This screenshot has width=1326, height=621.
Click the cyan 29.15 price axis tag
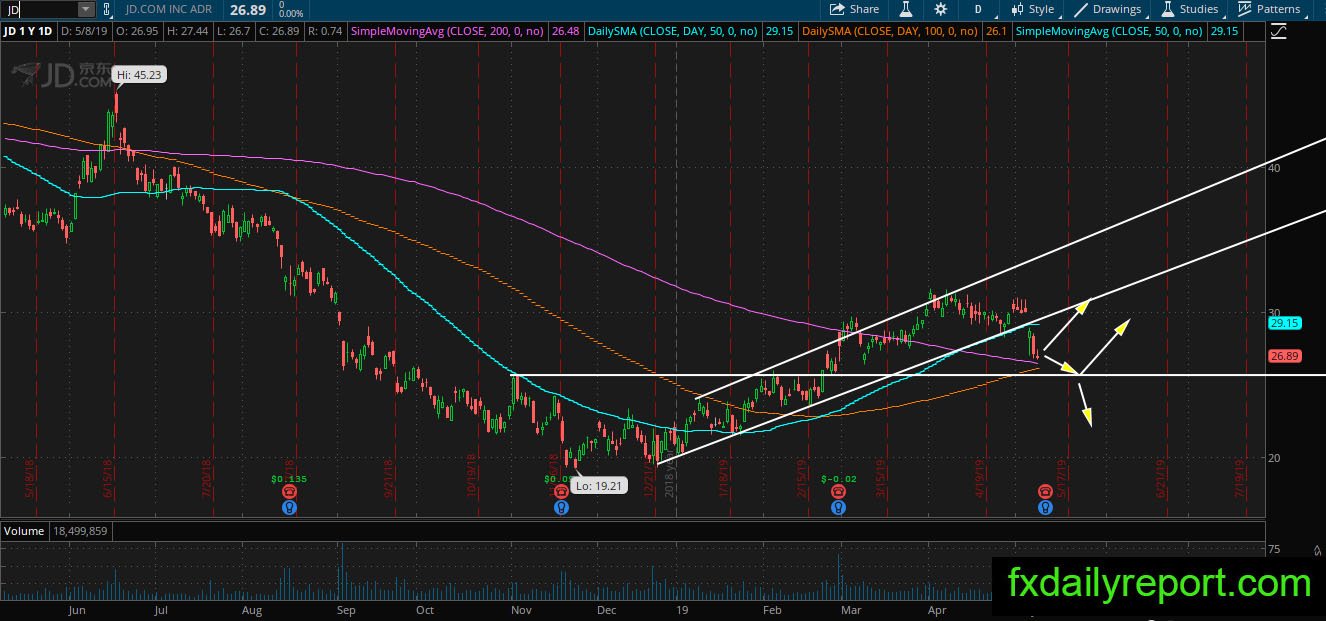[1283, 324]
